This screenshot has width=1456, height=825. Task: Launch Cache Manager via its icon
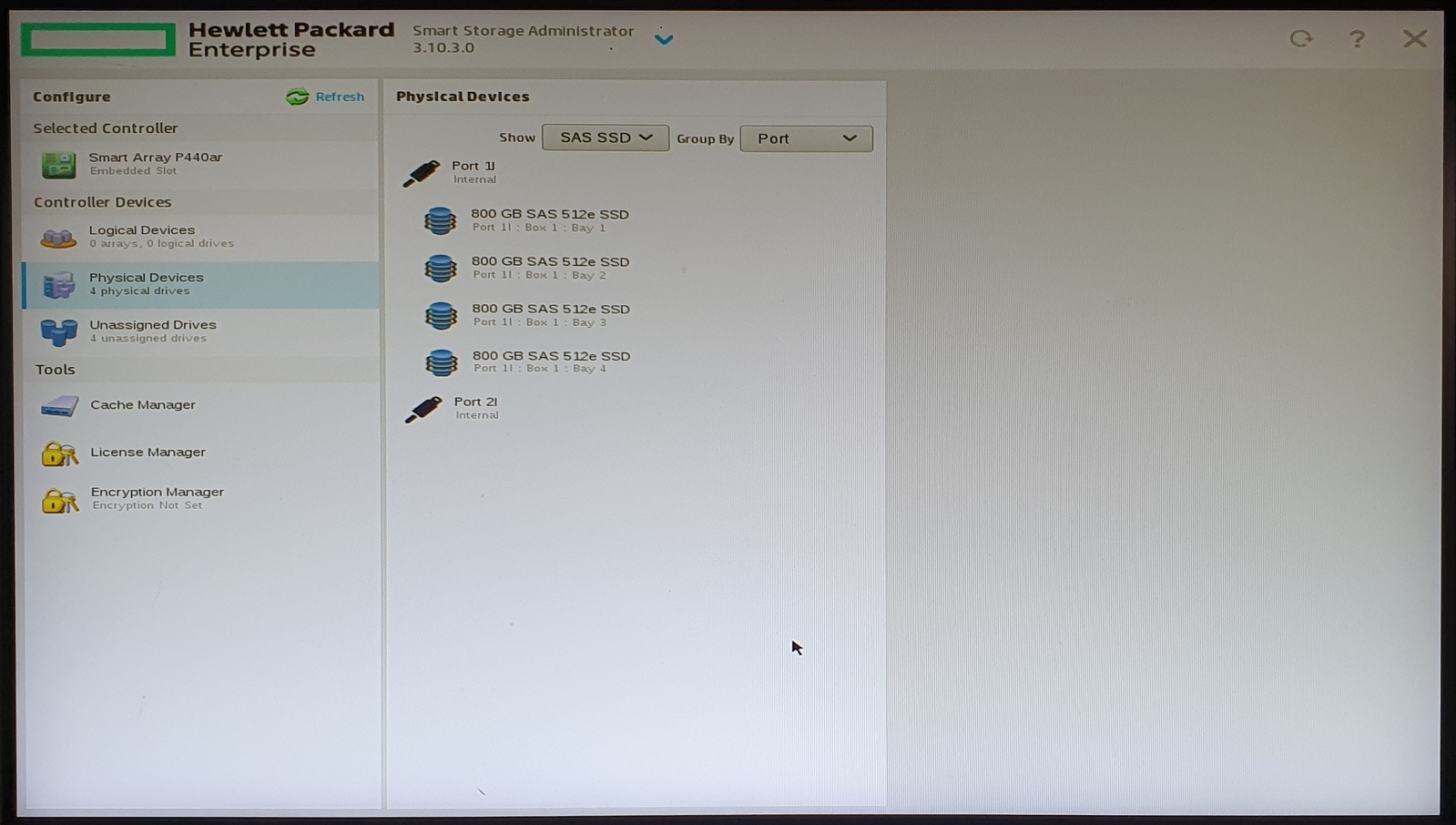click(x=59, y=405)
